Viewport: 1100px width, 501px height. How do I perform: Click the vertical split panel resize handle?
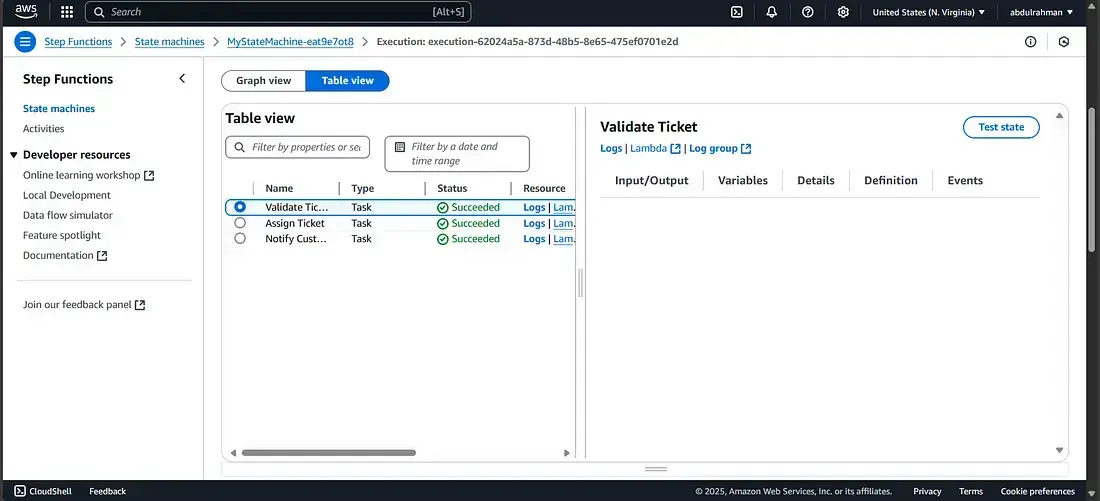pos(580,283)
